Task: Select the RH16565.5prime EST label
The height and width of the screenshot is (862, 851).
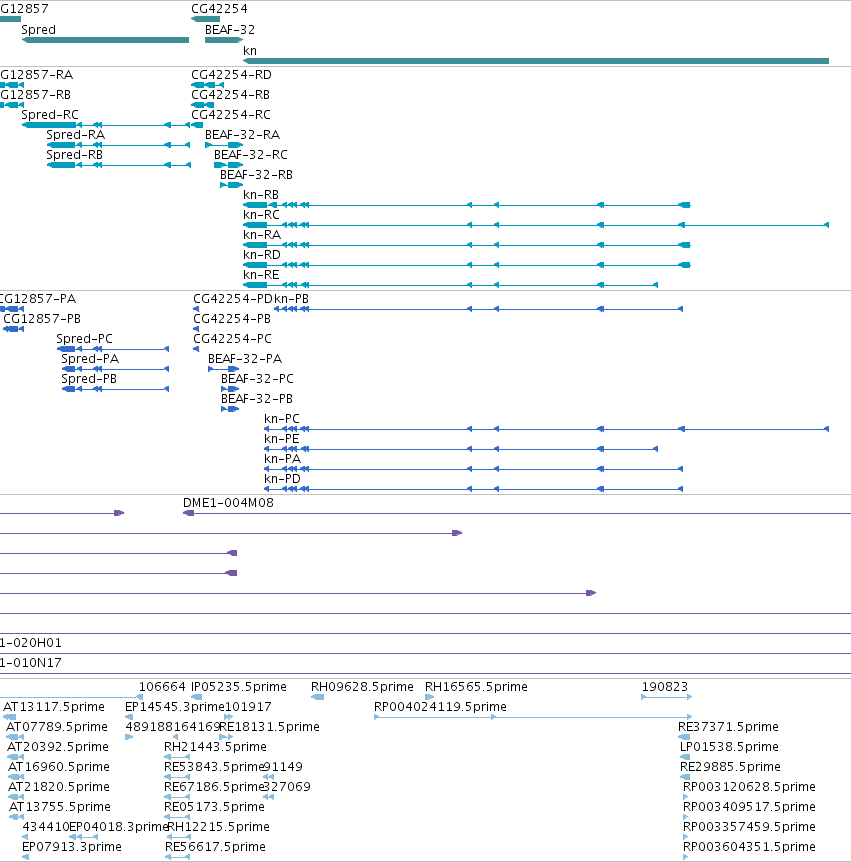Action: [x=476, y=687]
